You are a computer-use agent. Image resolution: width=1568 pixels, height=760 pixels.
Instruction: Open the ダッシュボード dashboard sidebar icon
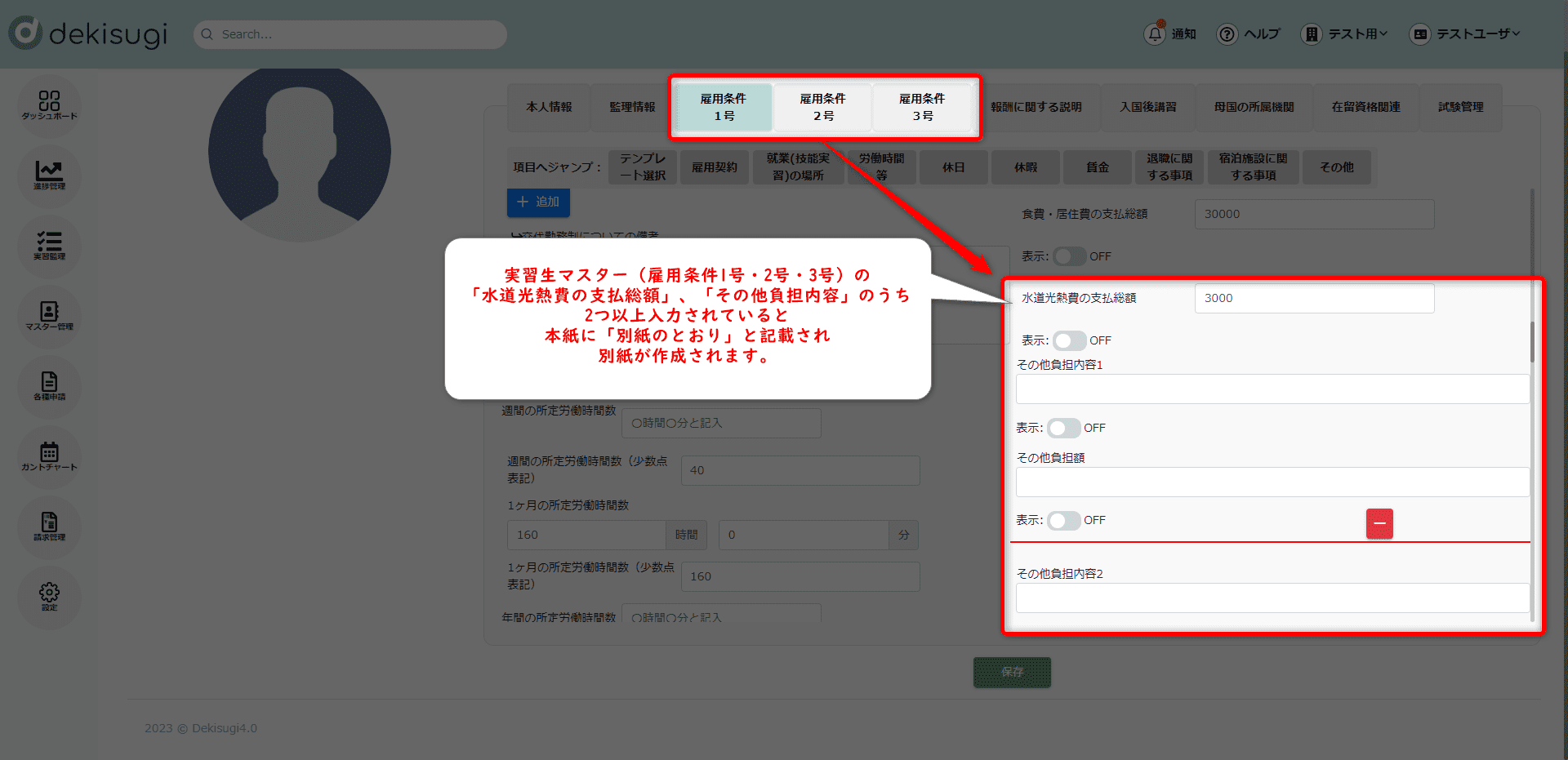pos(49,104)
